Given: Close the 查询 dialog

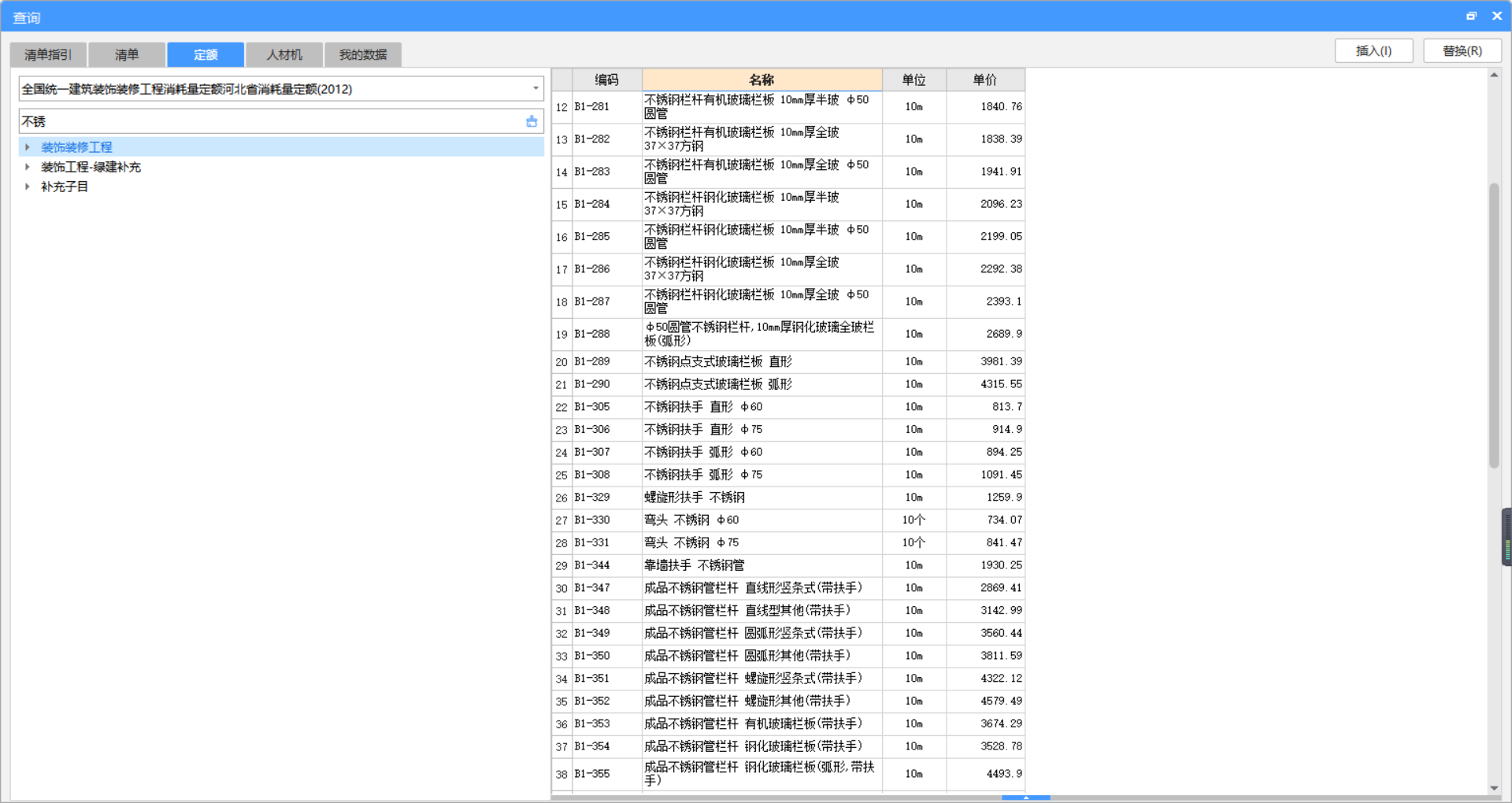Looking at the screenshot, I should (x=1497, y=16).
